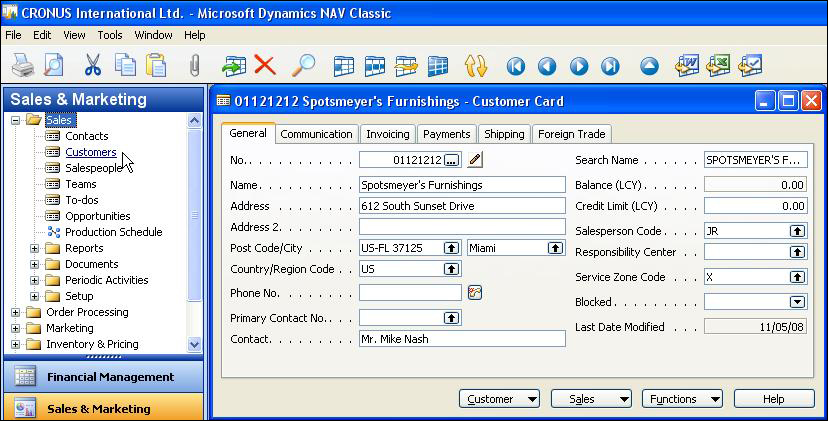The width and height of the screenshot is (828, 421).
Task: Open Salesperson Code lookup arrow
Action: pyautogui.click(x=797, y=231)
